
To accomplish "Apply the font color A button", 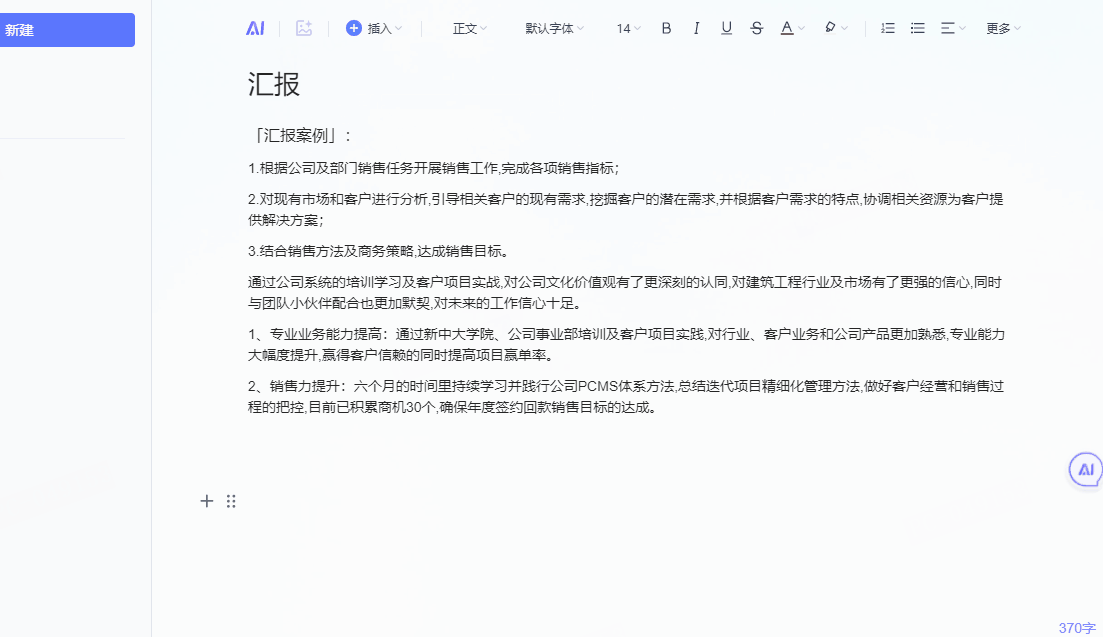I will click(x=787, y=28).
